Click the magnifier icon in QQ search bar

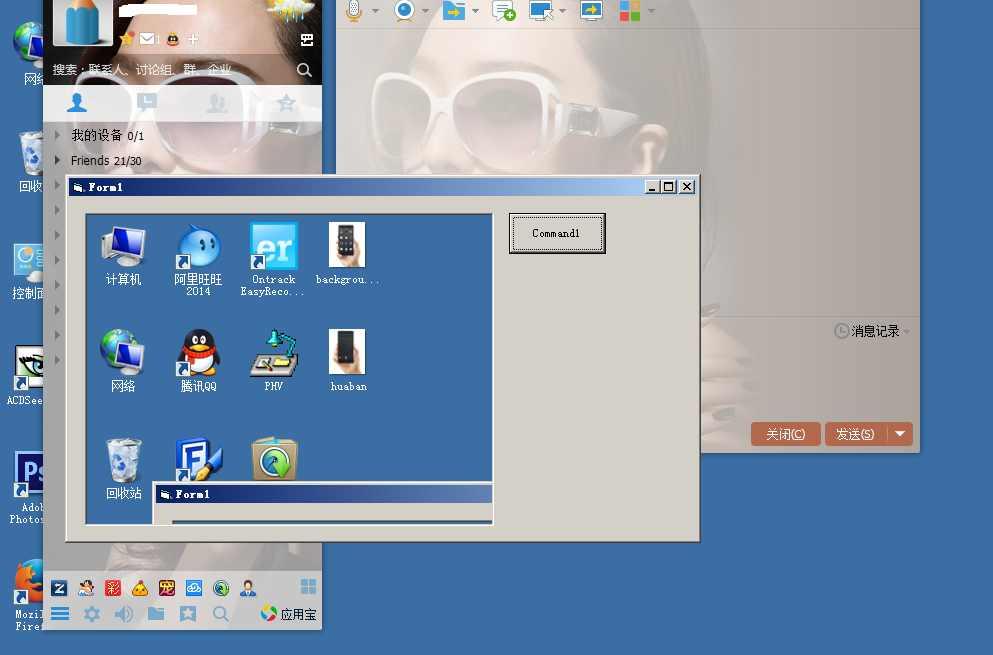click(x=304, y=70)
